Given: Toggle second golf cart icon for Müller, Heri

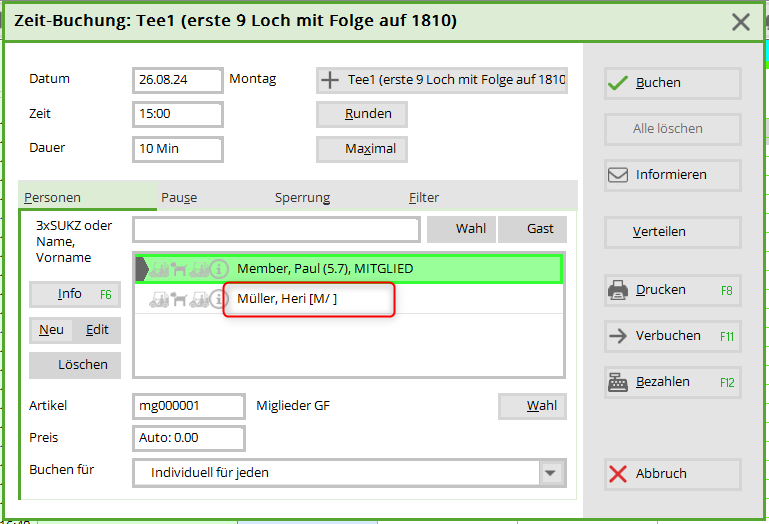Looking at the screenshot, I should [199, 299].
